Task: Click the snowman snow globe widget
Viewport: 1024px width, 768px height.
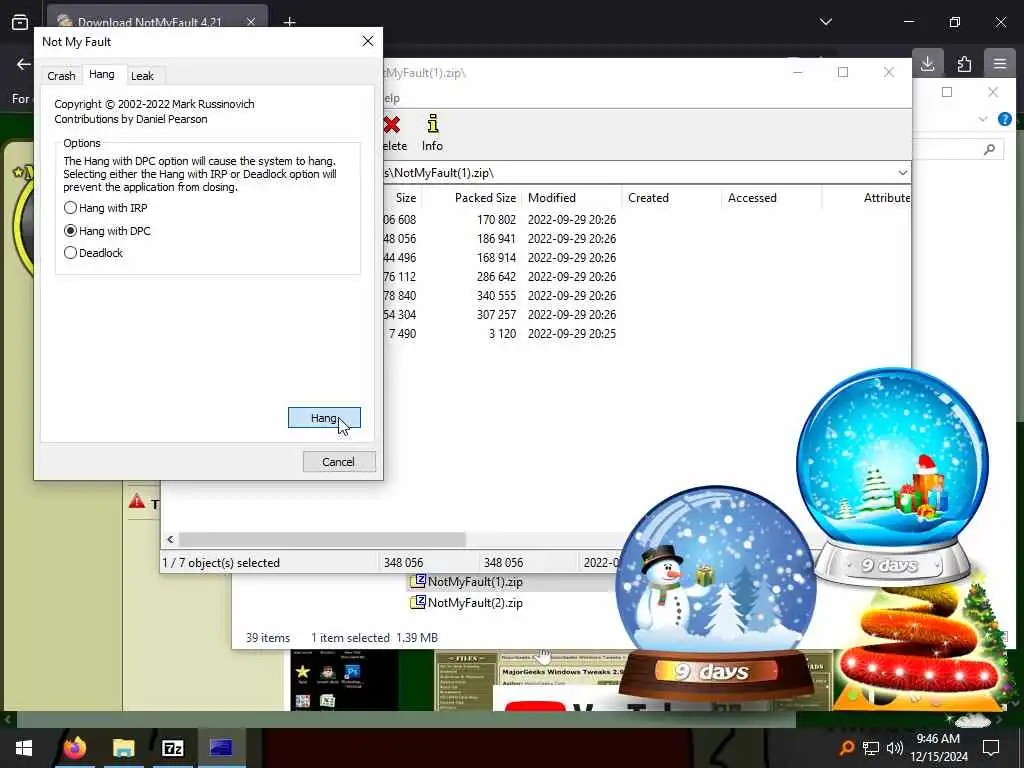Action: tap(716, 593)
